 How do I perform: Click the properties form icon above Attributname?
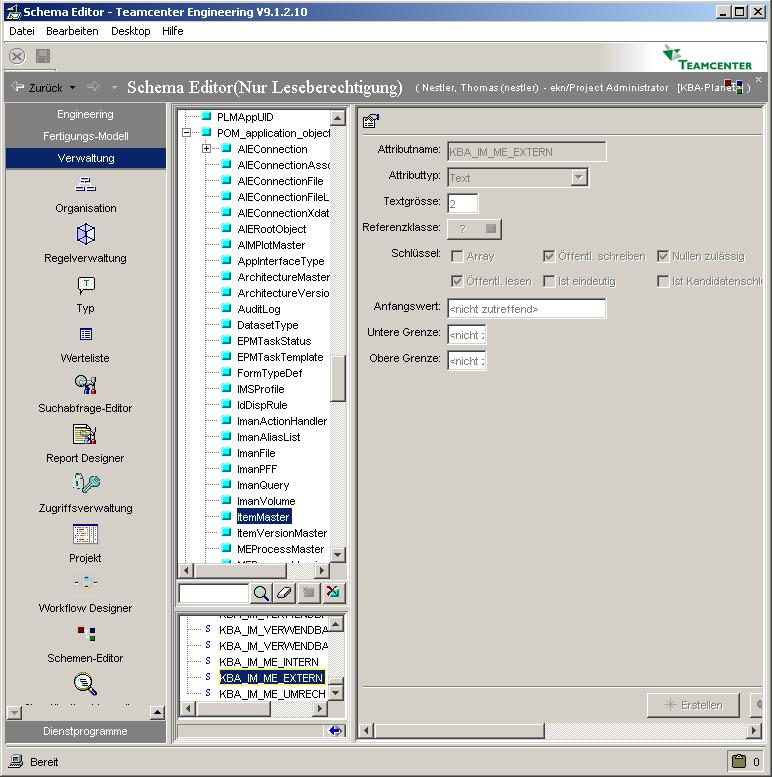(371, 120)
